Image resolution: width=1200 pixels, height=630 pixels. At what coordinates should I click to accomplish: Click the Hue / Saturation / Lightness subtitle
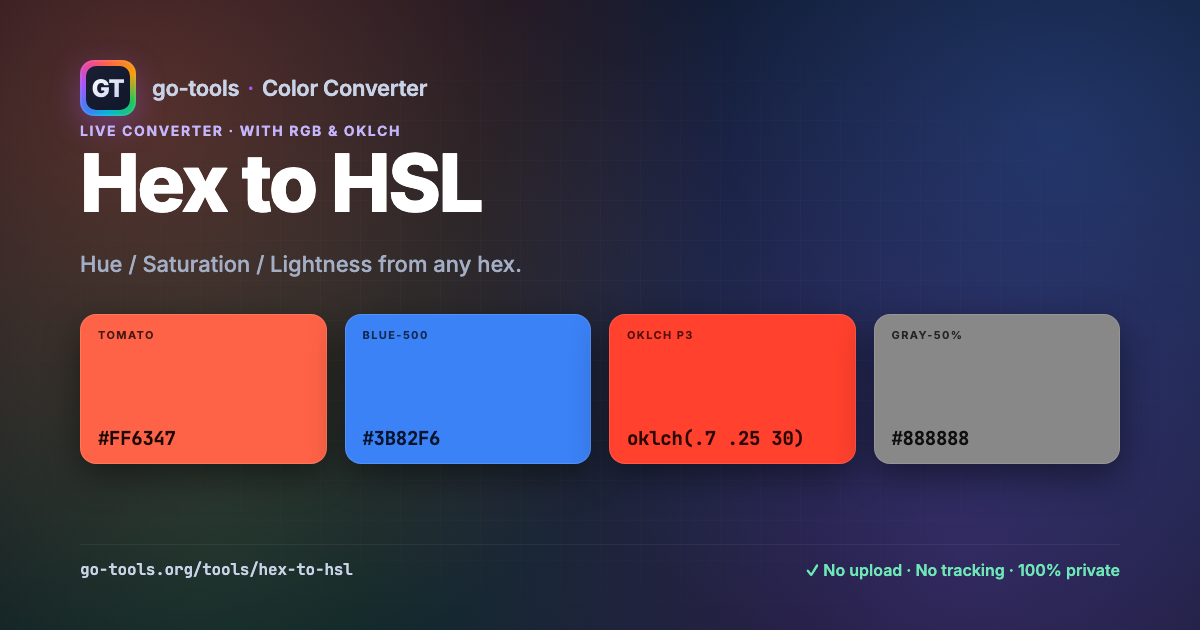coord(301,265)
